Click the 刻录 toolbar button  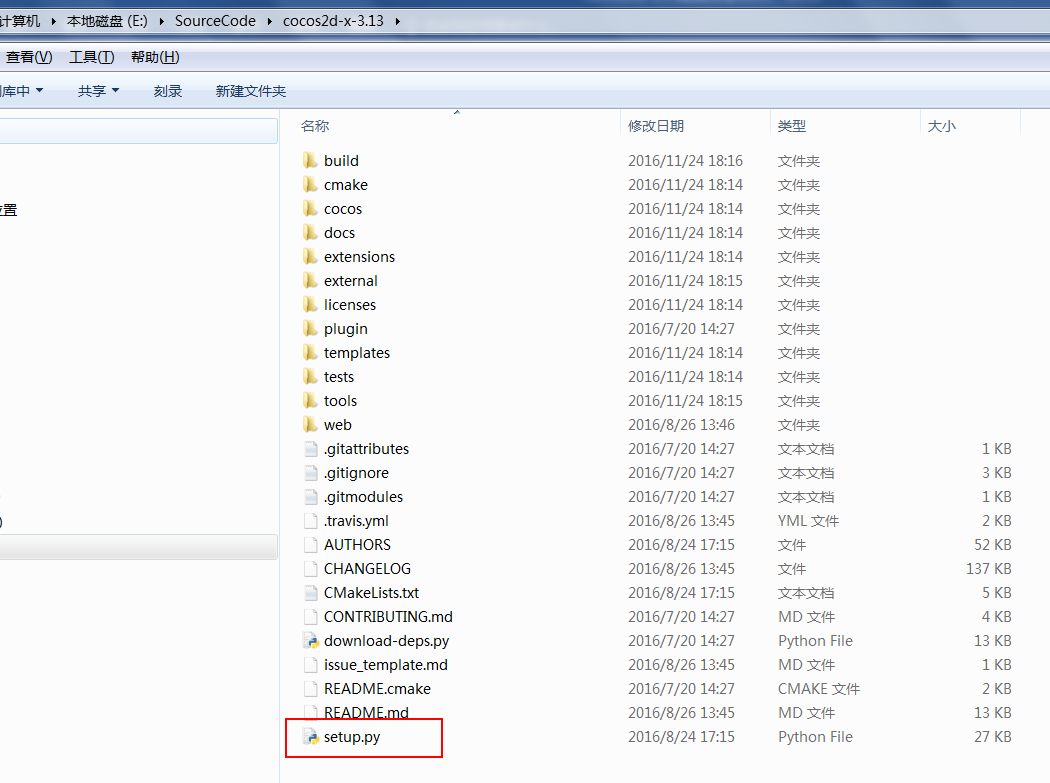167,90
